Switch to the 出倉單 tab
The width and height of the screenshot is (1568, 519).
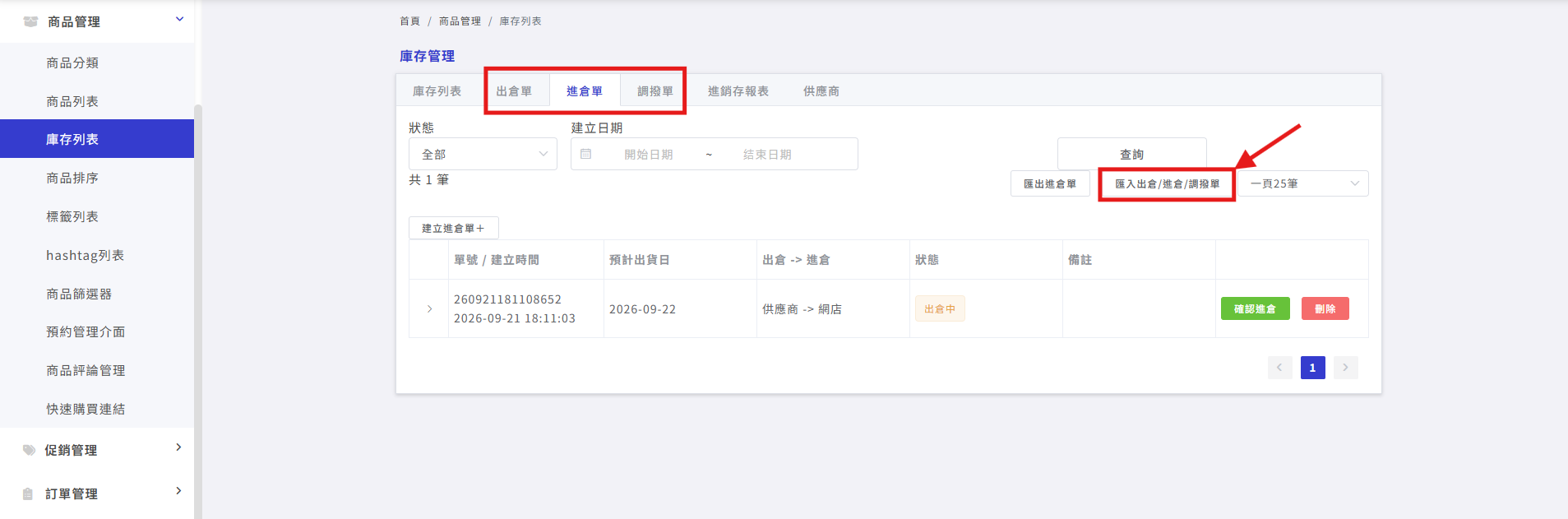(x=514, y=91)
